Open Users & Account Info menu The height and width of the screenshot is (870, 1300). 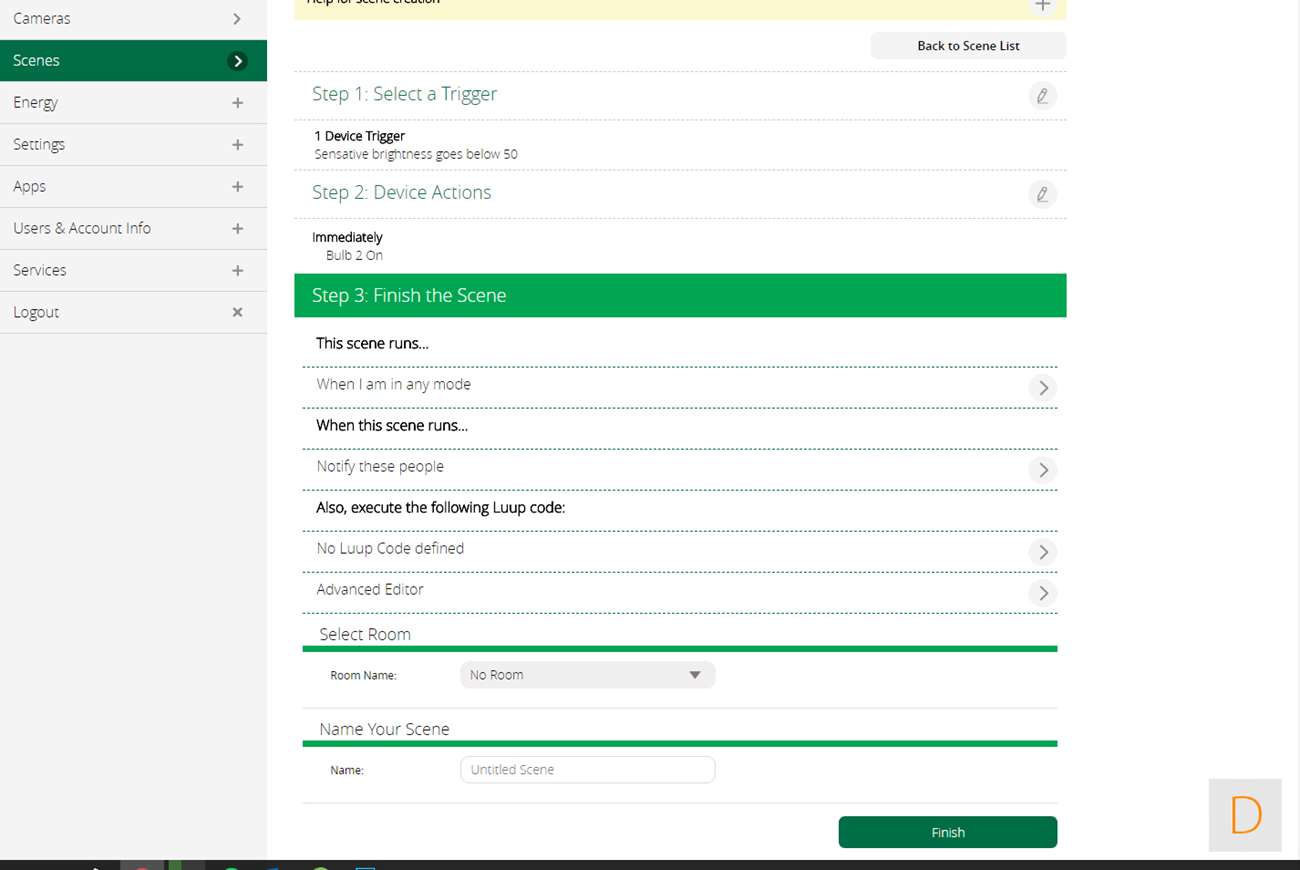(133, 229)
